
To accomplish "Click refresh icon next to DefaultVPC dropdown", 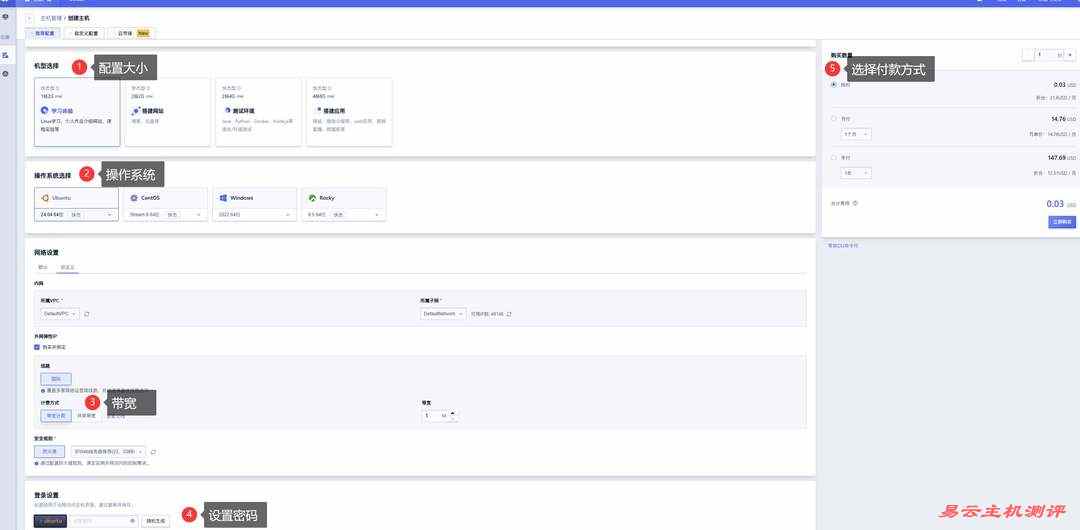I will pos(87,314).
